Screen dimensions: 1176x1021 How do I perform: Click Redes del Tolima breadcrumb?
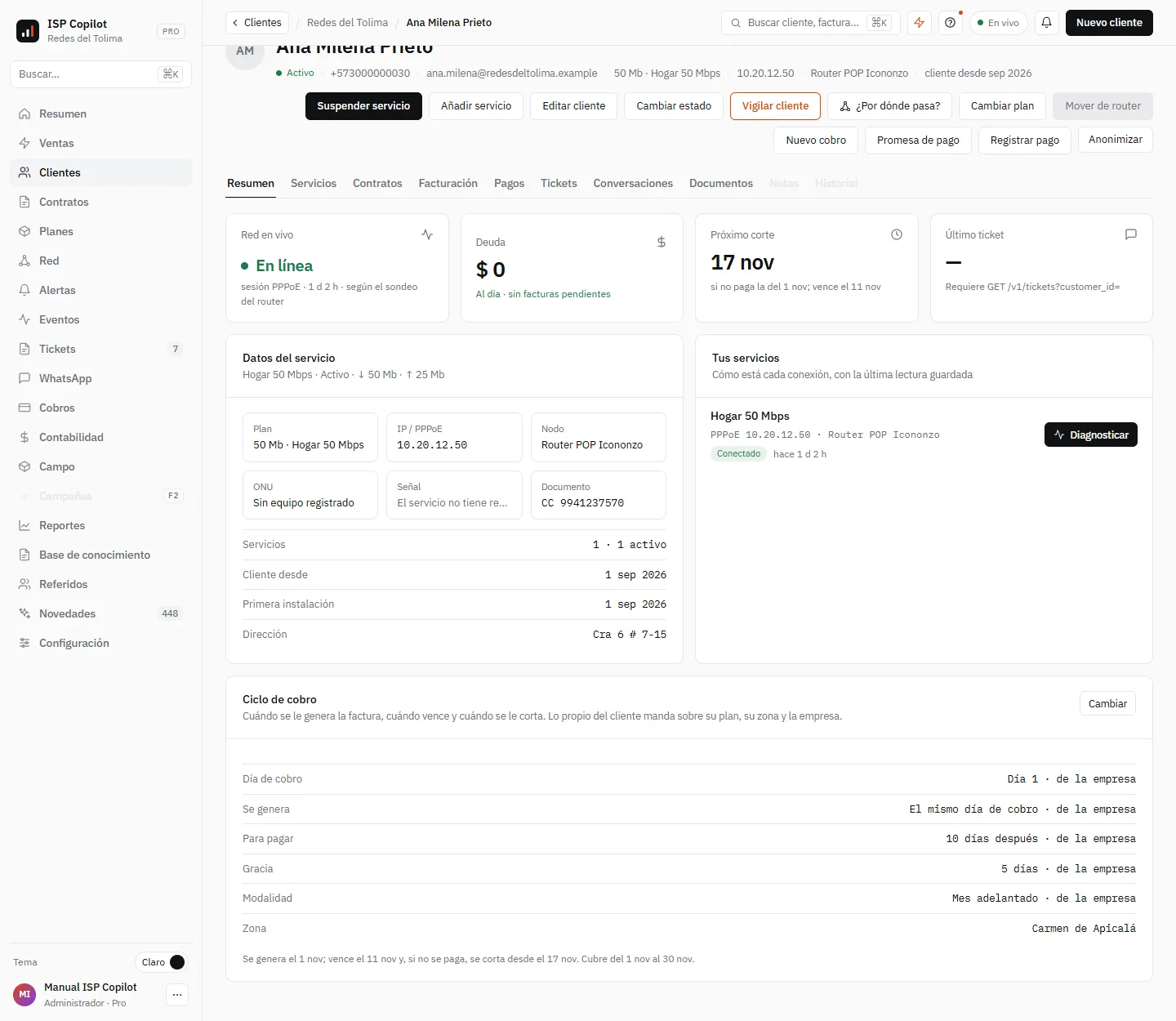pyautogui.click(x=347, y=23)
